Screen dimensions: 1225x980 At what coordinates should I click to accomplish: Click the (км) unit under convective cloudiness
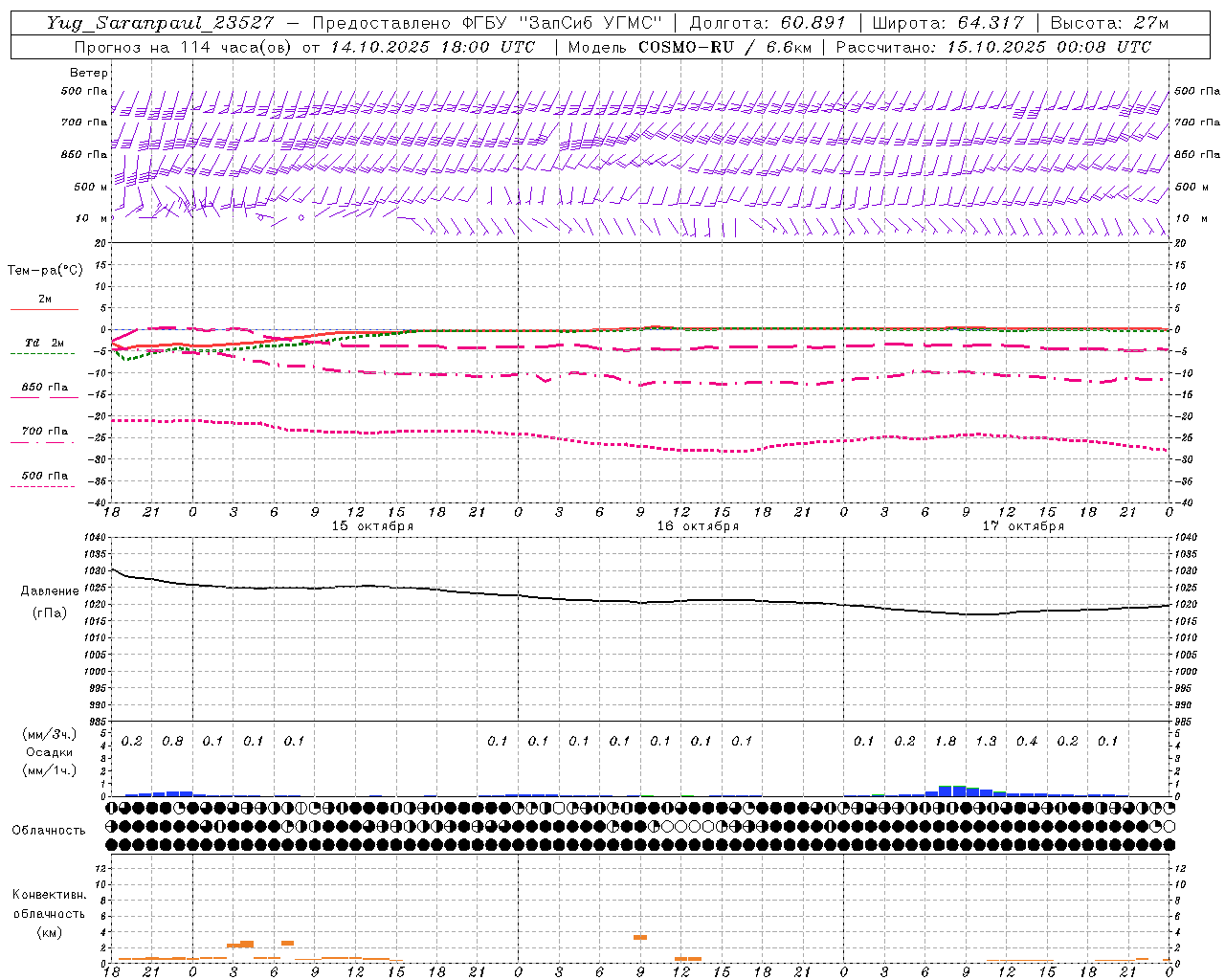(49, 932)
